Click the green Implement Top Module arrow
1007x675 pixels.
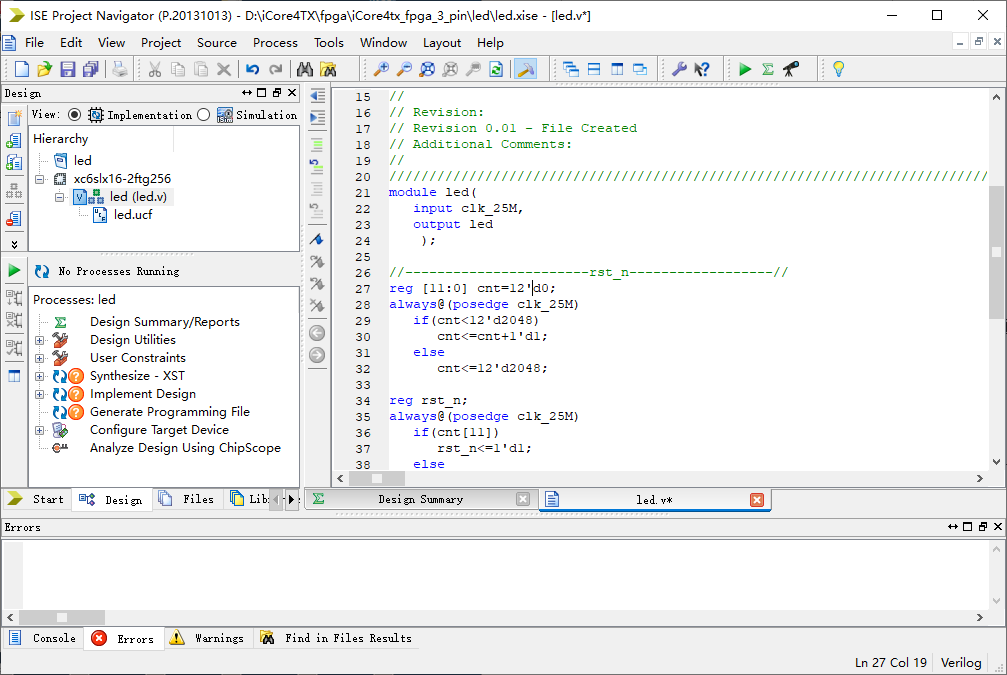(745, 69)
